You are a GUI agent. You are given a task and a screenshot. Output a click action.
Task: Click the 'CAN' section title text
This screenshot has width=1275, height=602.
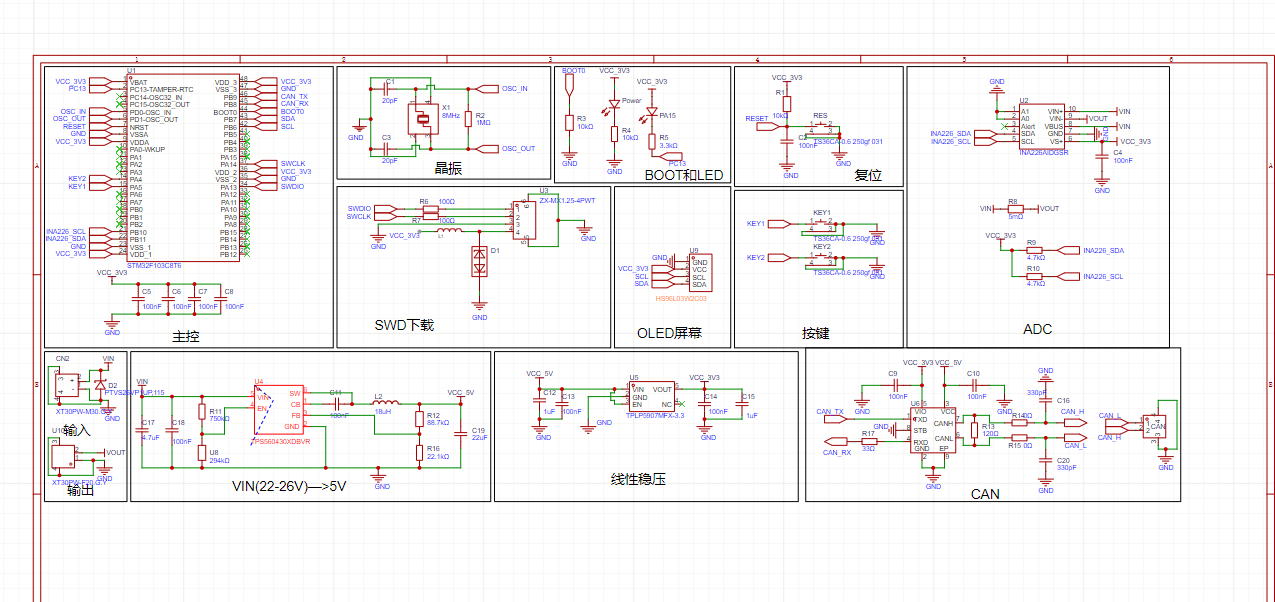click(x=985, y=494)
